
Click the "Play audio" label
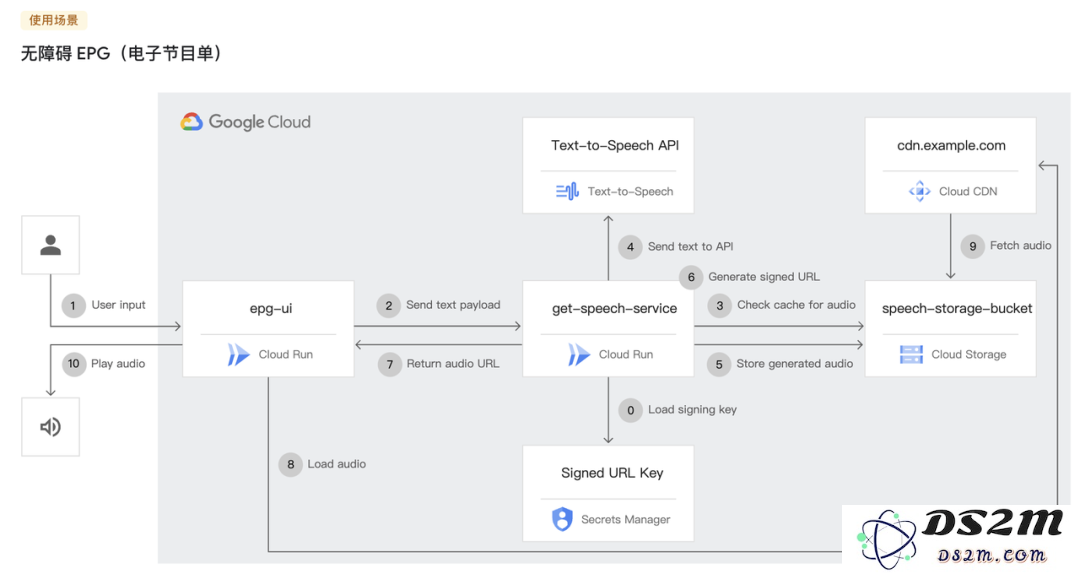[x=118, y=364]
